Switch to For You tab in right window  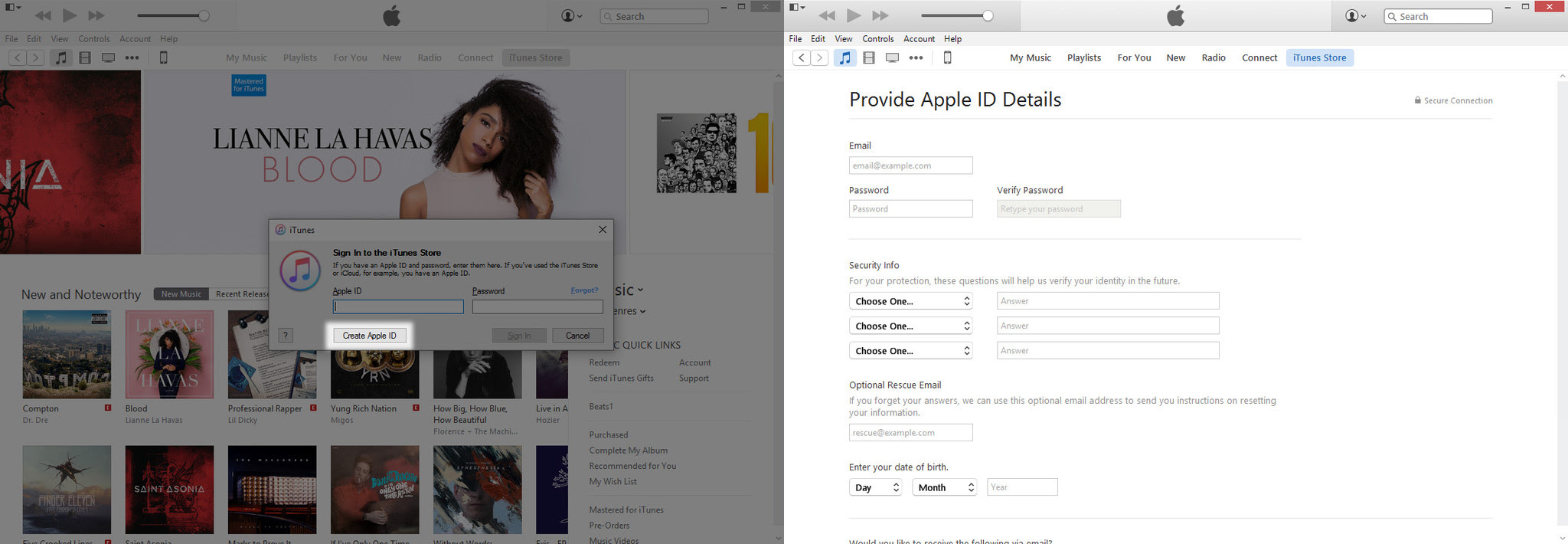(1134, 57)
